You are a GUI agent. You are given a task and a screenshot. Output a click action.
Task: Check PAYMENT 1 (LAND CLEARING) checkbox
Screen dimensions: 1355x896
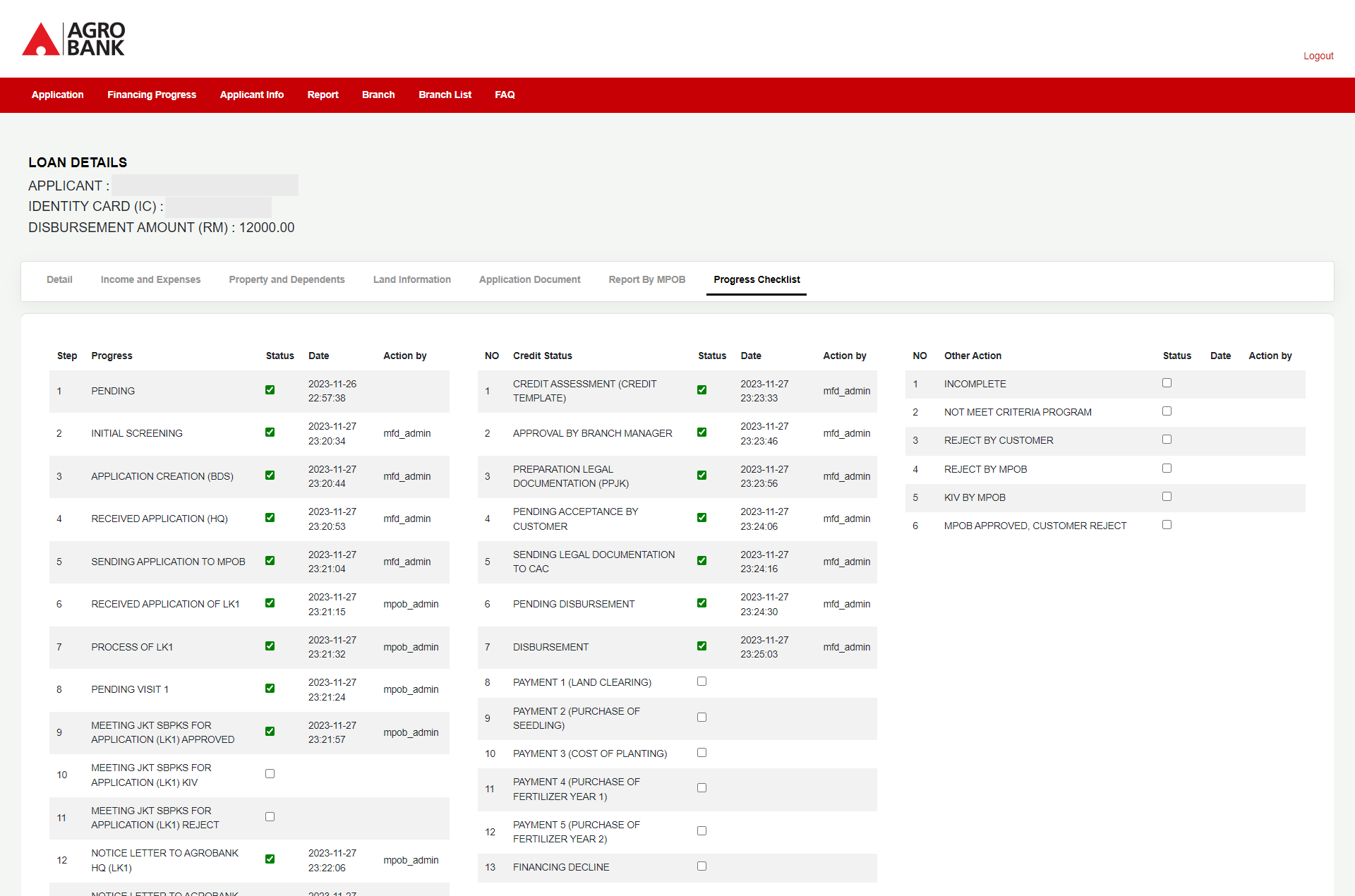pyautogui.click(x=701, y=682)
